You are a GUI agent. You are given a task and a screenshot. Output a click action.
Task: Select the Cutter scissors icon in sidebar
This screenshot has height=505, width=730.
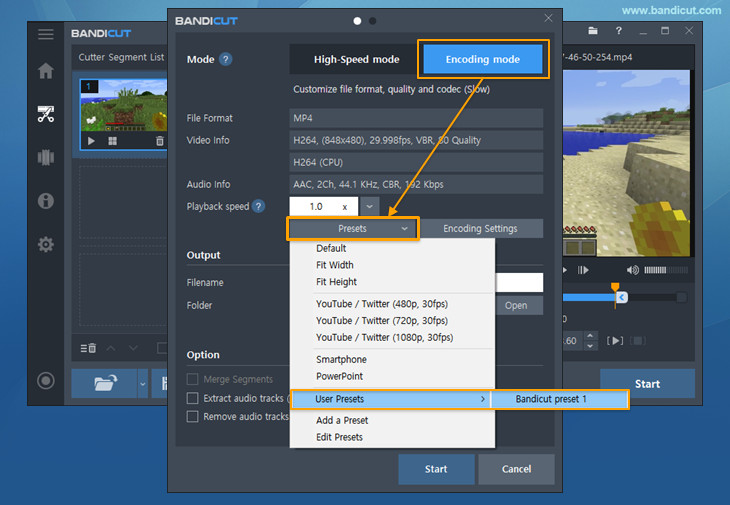pos(45,114)
